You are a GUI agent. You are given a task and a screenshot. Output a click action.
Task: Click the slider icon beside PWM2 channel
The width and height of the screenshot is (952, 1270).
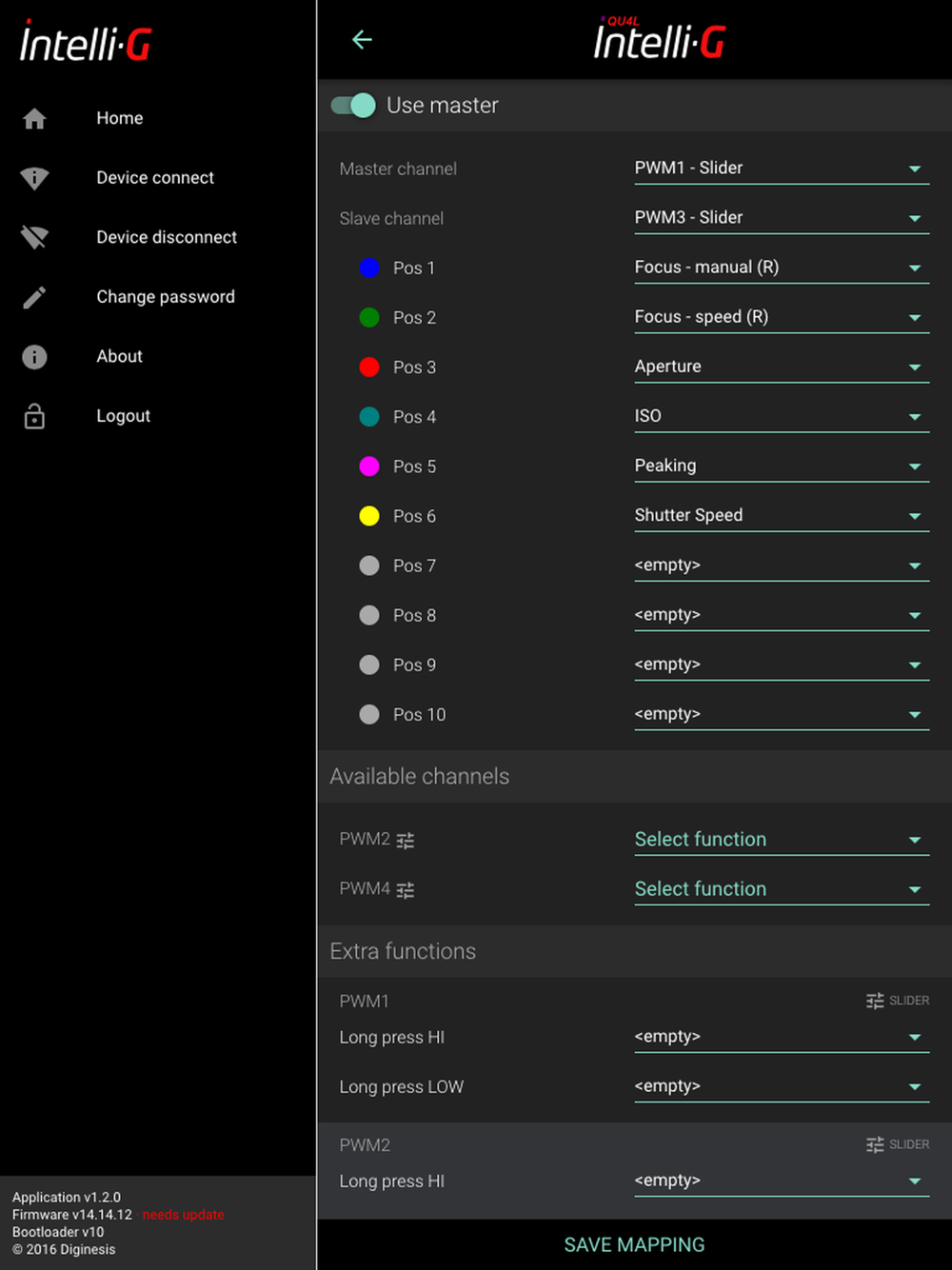[x=406, y=841]
